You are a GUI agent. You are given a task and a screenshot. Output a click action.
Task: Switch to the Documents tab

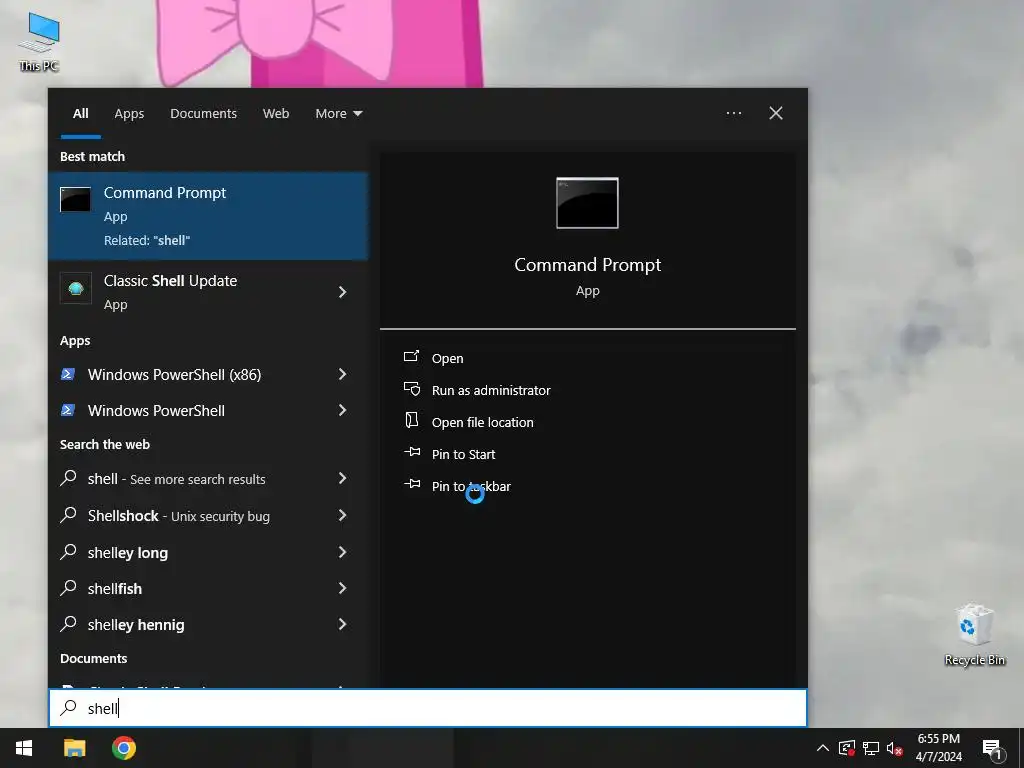tap(204, 114)
